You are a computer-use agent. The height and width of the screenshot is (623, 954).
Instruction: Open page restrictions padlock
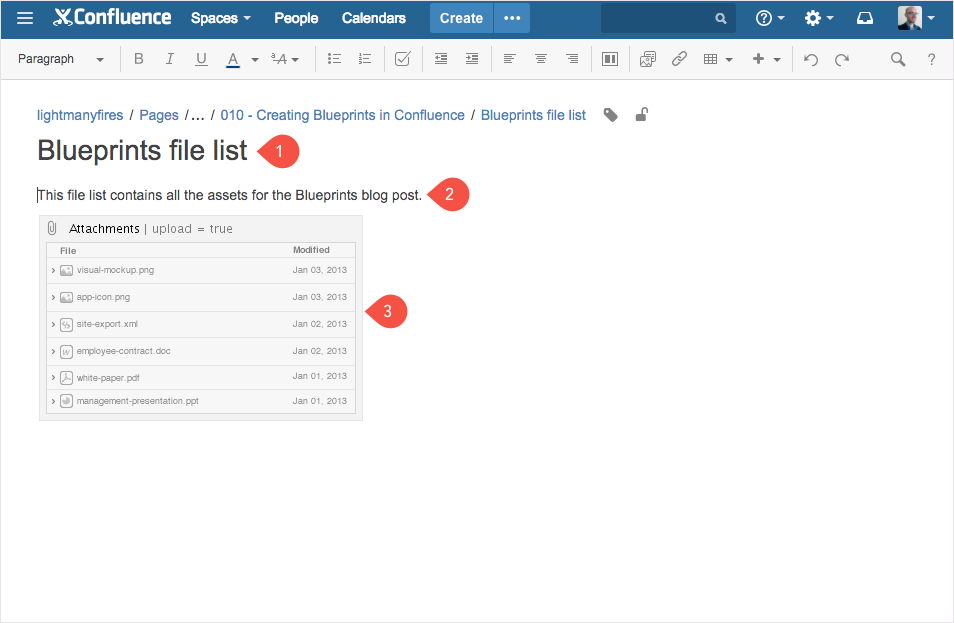pos(642,114)
